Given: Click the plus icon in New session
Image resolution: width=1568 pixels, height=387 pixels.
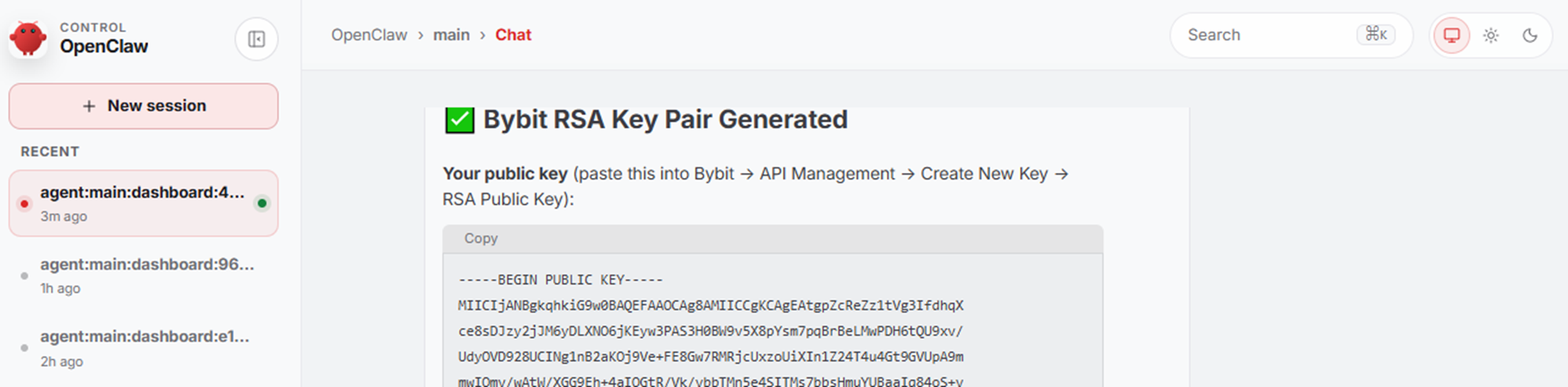Looking at the screenshot, I should click(89, 106).
